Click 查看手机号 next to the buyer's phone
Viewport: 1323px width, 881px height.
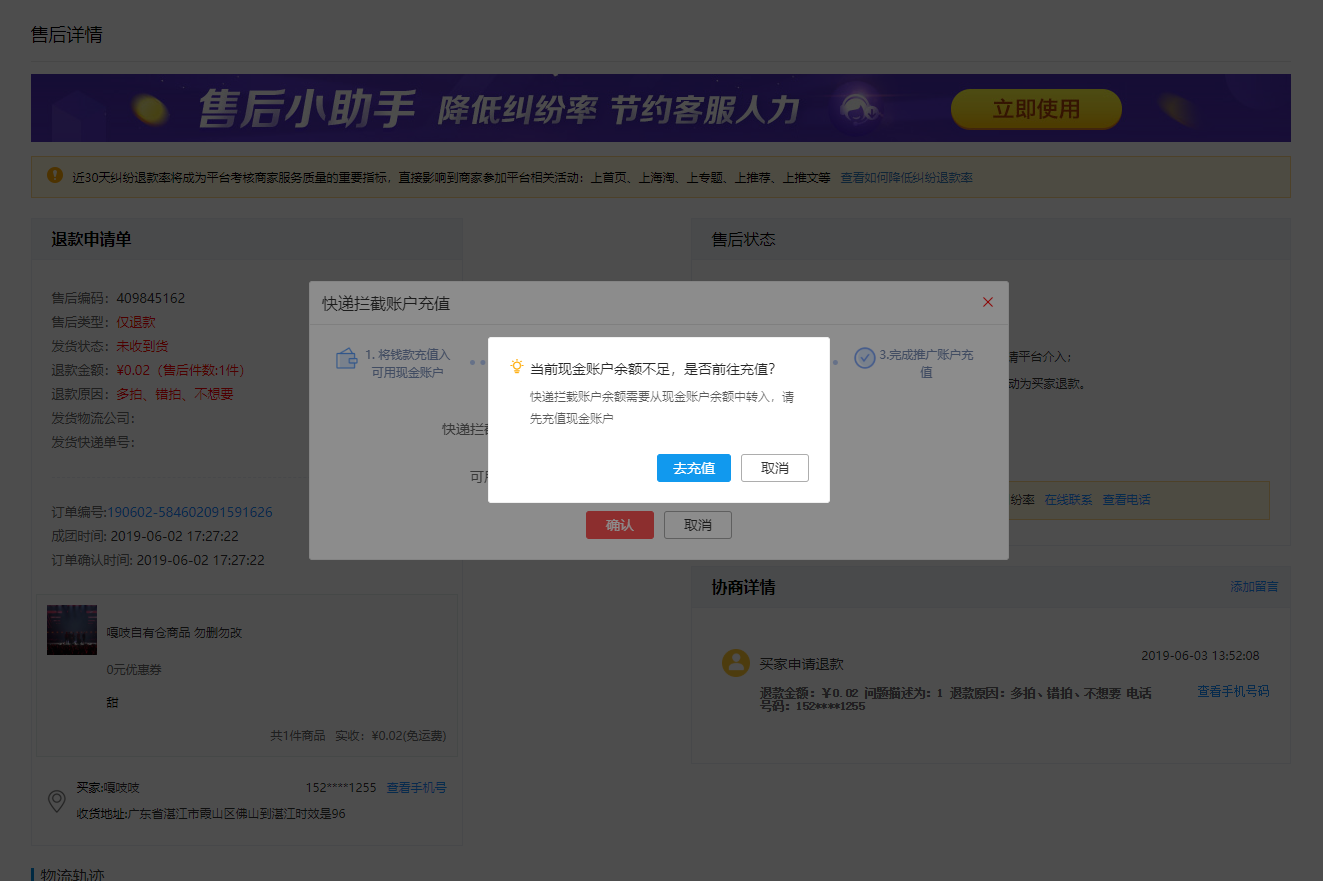(x=416, y=788)
